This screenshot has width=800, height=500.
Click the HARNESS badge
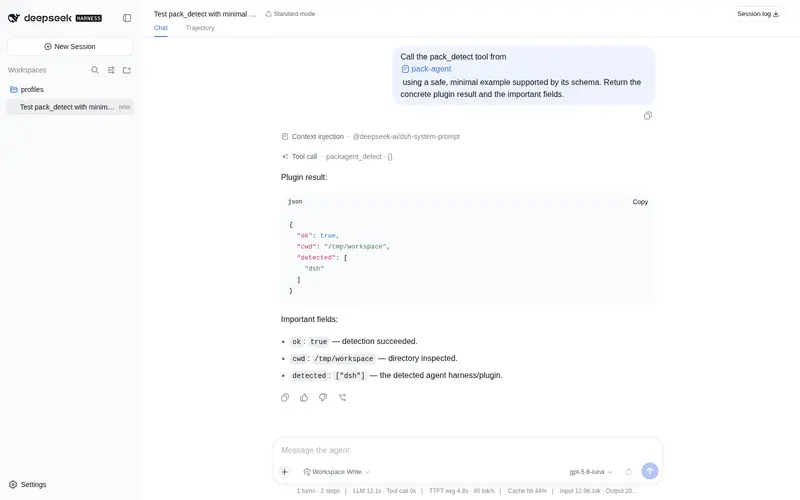(89, 18)
